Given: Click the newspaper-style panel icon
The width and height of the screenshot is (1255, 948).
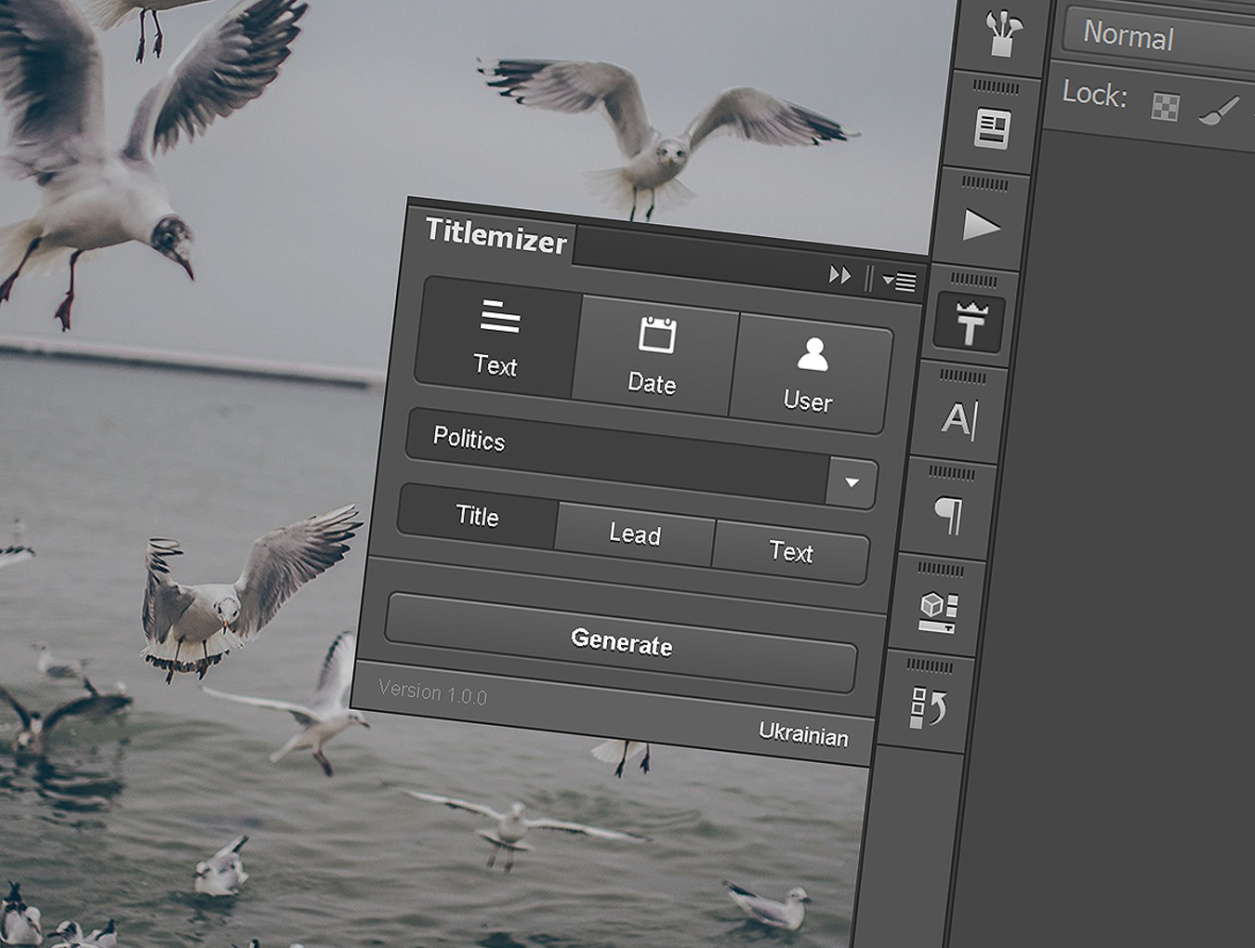Looking at the screenshot, I should pos(992,129).
